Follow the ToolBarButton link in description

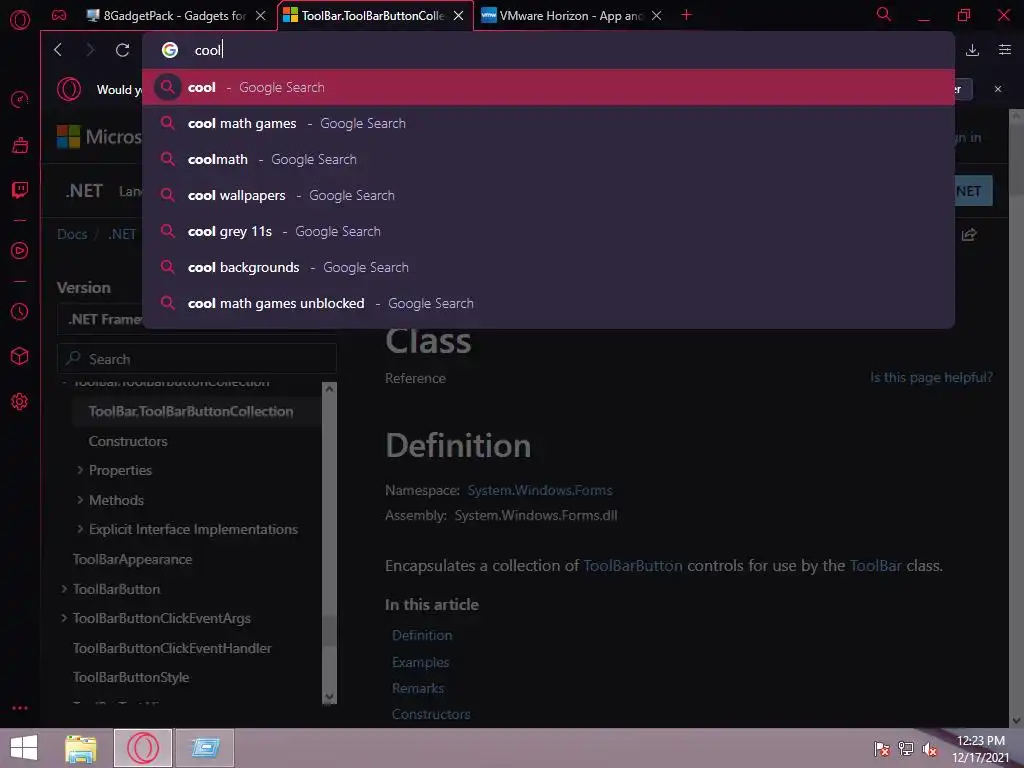tap(633, 566)
